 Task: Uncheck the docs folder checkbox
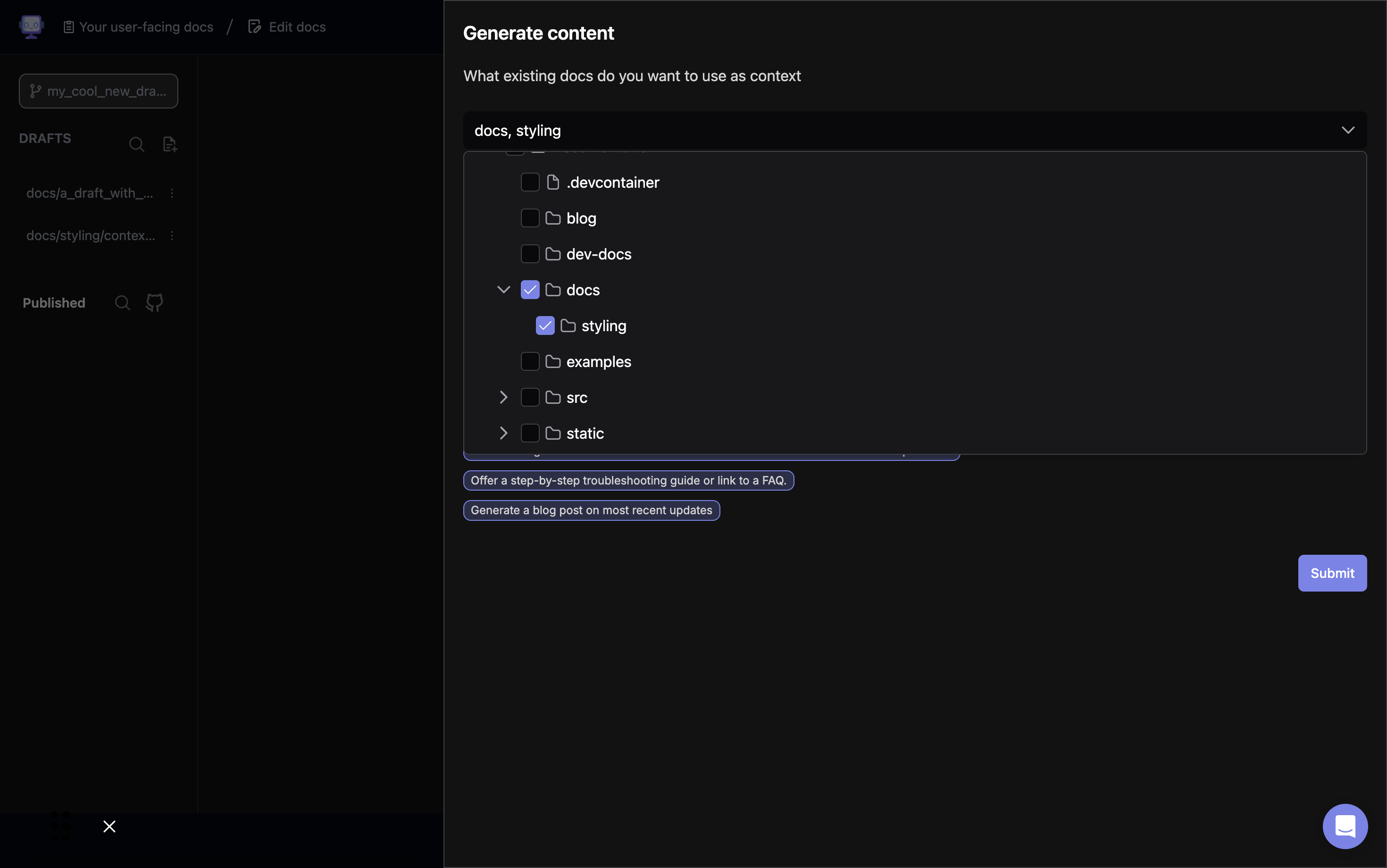tap(530, 290)
